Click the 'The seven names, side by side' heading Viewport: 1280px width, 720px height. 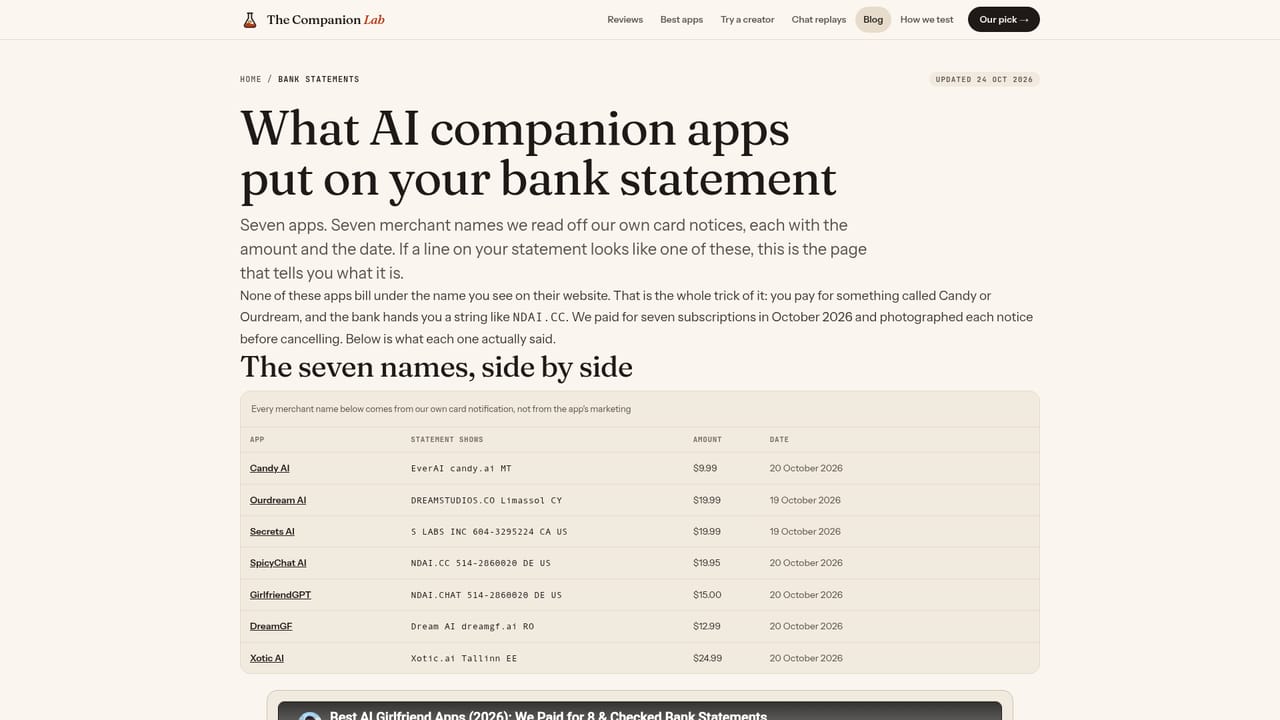point(436,367)
